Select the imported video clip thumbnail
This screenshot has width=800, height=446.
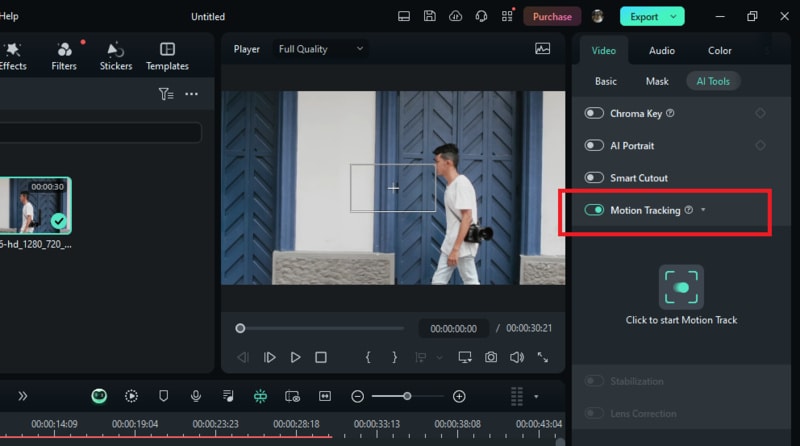(x=35, y=206)
